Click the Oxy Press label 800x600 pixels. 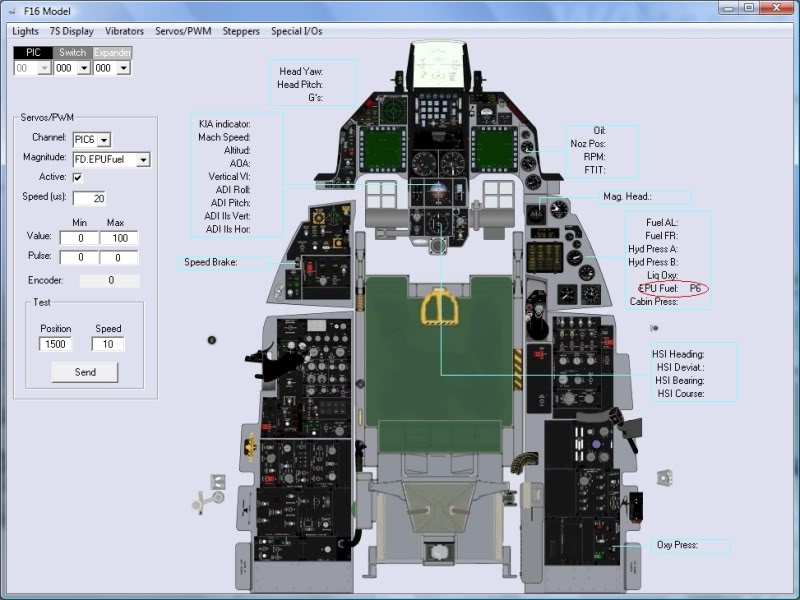click(x=677, y=545)
